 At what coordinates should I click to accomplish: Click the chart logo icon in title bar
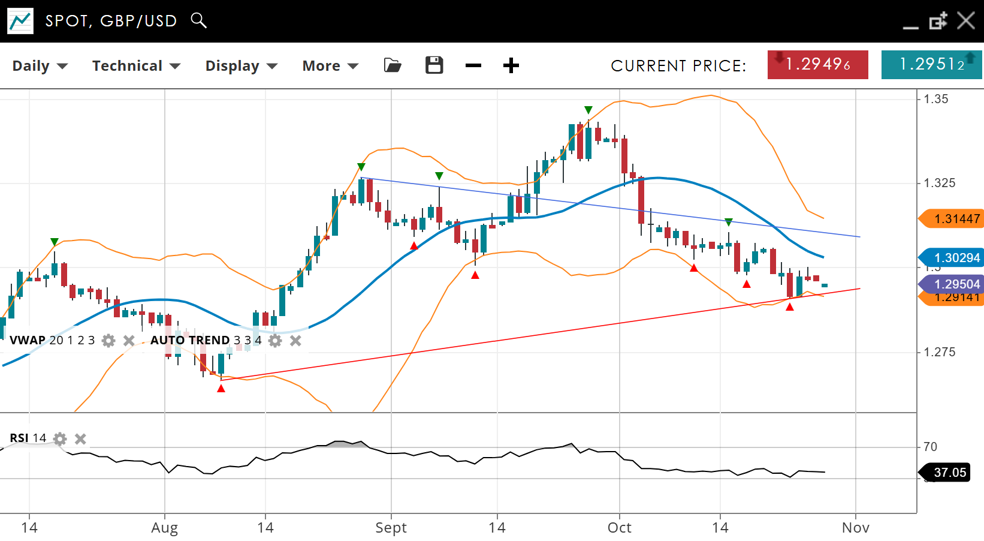click(20, 20)
